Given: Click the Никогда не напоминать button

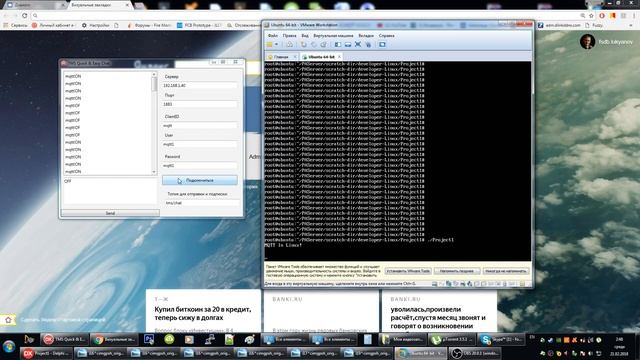Looking at the screenshot, I should pos(506,271).
